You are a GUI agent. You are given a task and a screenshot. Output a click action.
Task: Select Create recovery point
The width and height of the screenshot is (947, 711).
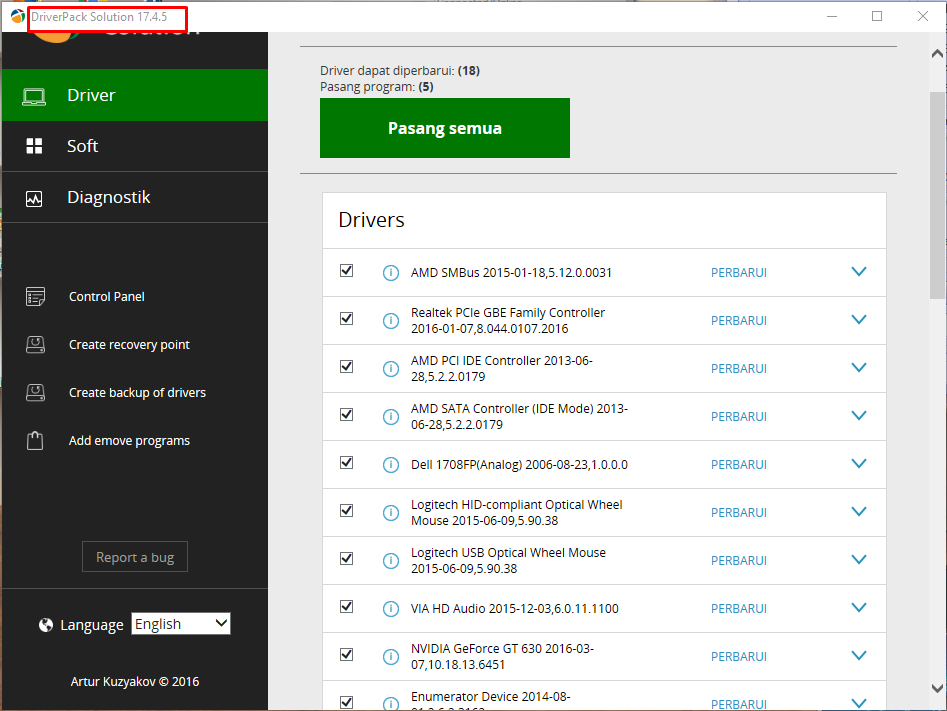click(129, 344)
